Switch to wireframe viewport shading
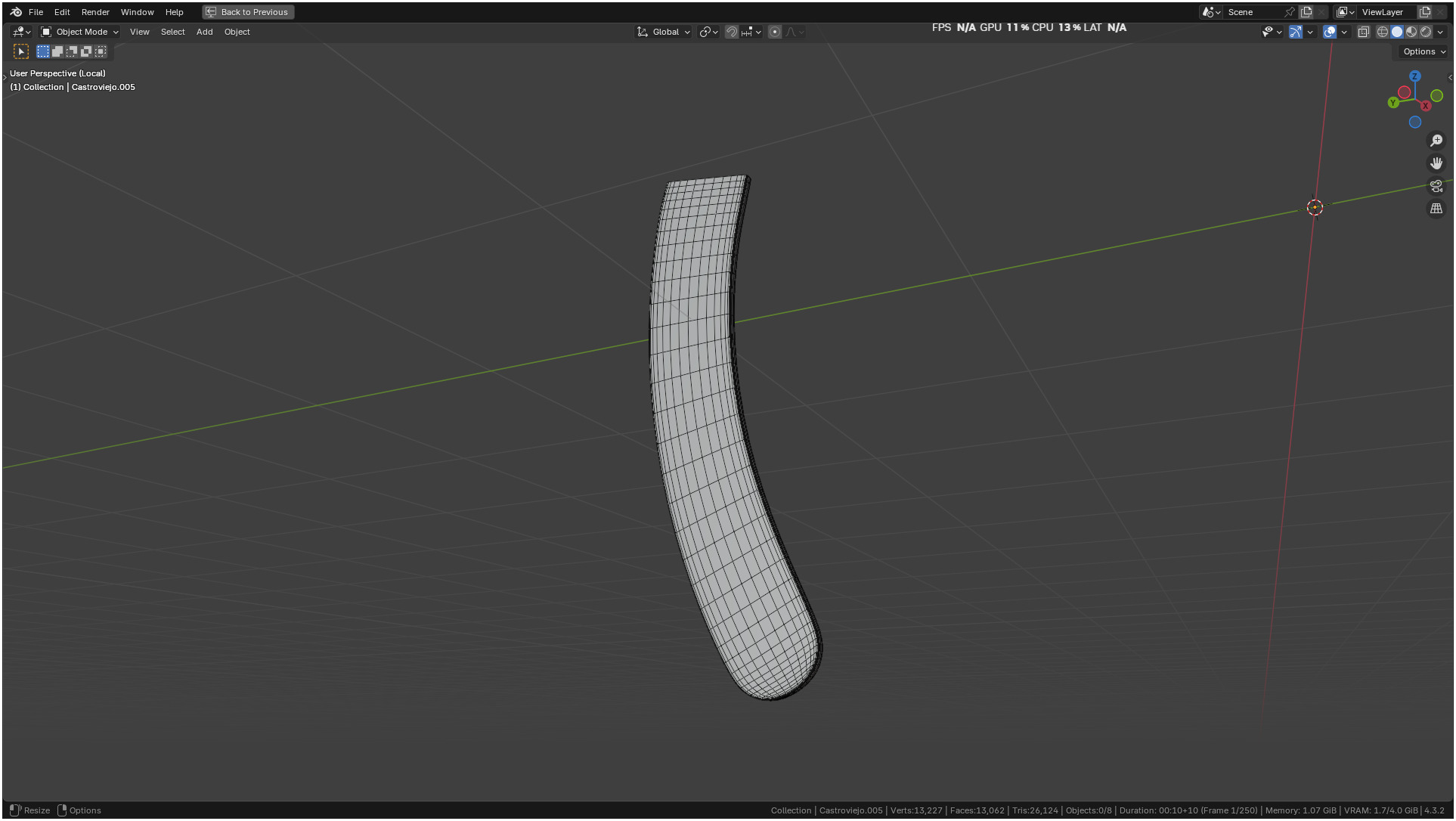The image size is (1456, 821). [1383, 32]
